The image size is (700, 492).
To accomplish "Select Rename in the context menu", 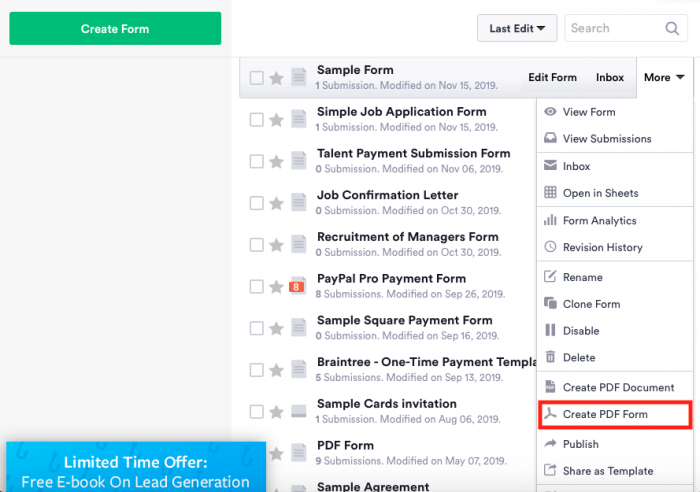I will 582,277.
